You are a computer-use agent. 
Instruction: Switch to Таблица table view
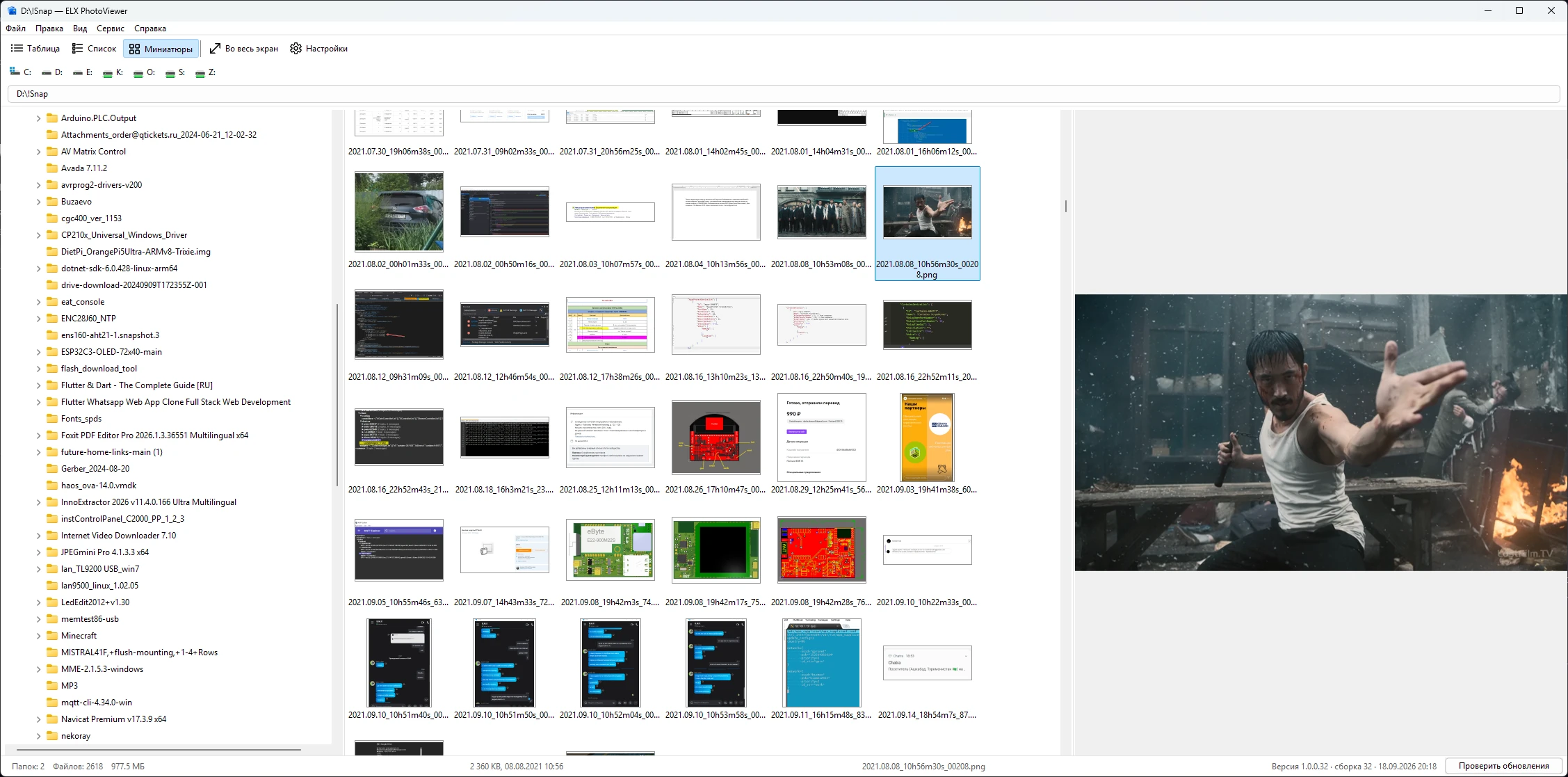tap(35, 49)
